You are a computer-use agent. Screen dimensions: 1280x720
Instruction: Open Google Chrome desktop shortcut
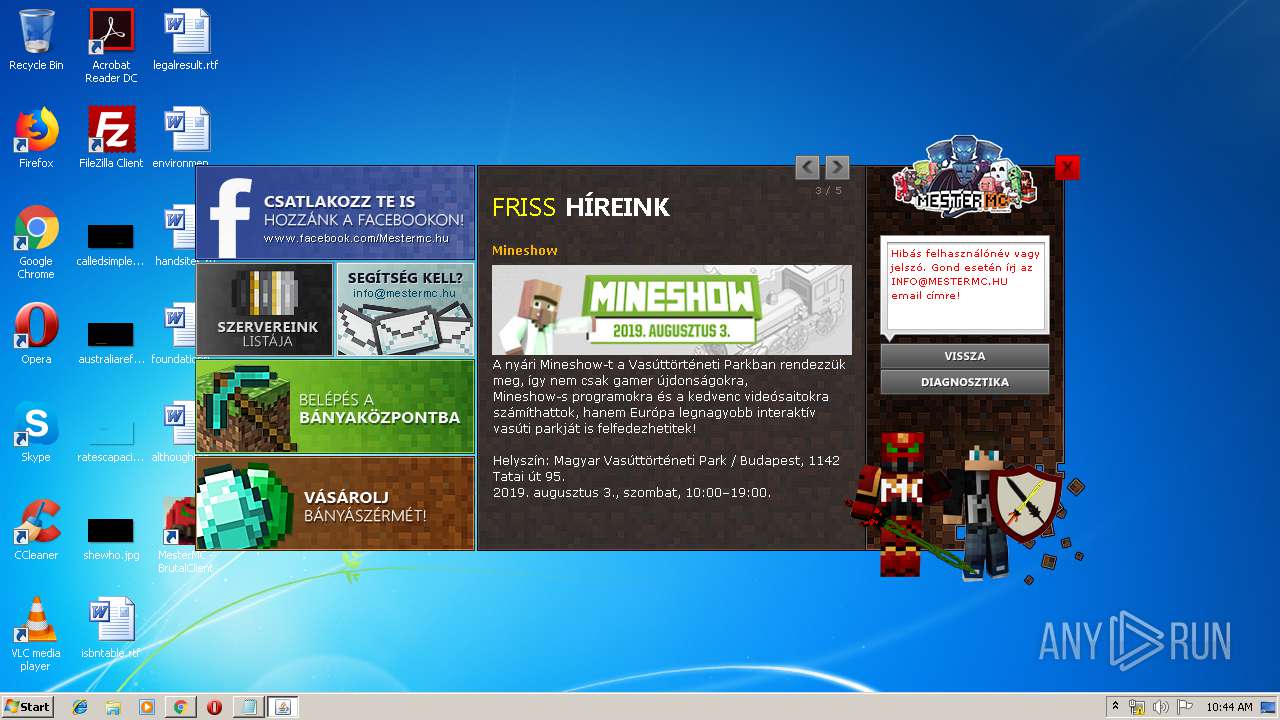(x=36, y=243)
